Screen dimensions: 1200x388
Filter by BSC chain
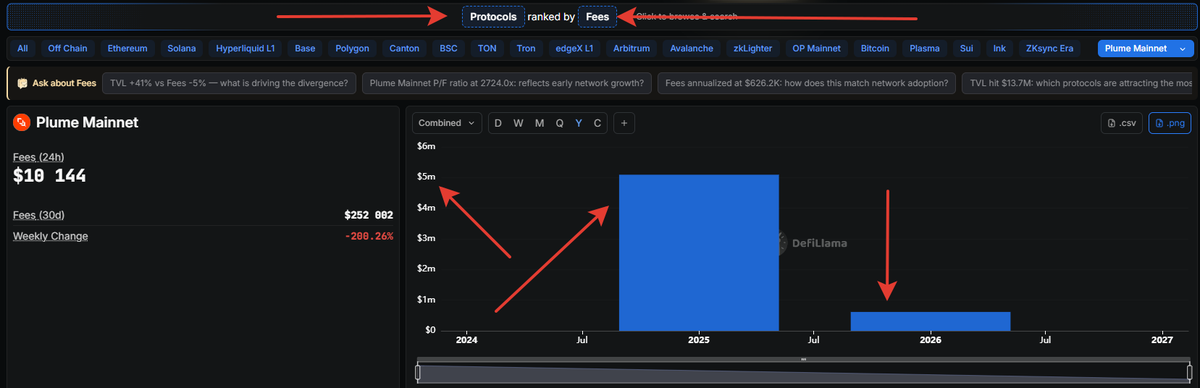[x=448, y=48]
